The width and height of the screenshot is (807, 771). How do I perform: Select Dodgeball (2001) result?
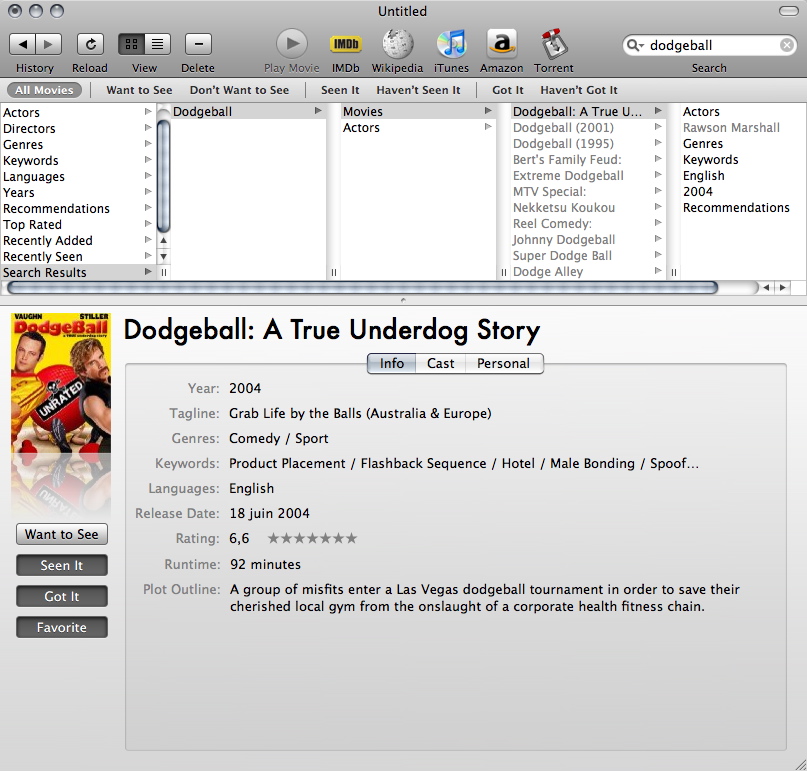(588, 127)
